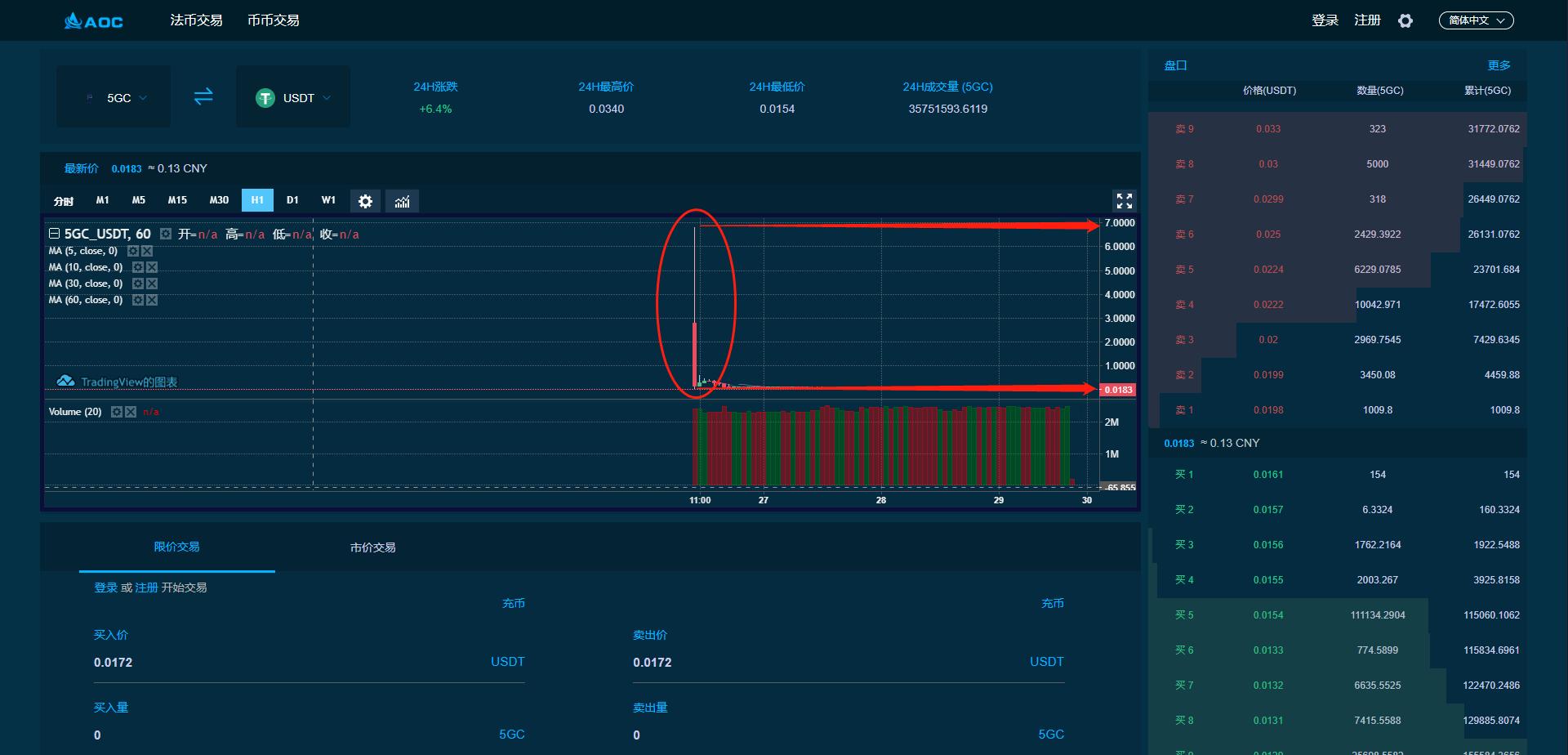Select the M15 interval
This screenshot has height=755, width=1568.
(177, 200)
